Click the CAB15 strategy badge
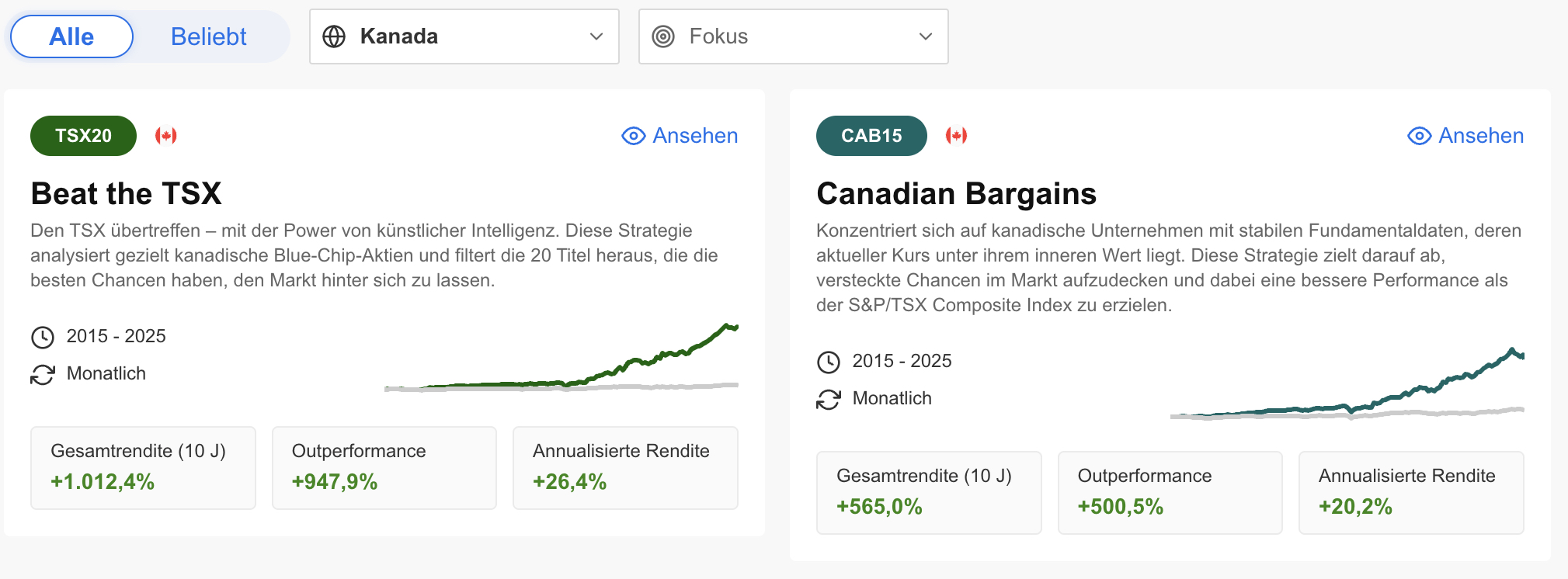Image resolution: width=1568 pixels, height=579 pixels. [871, 136]
